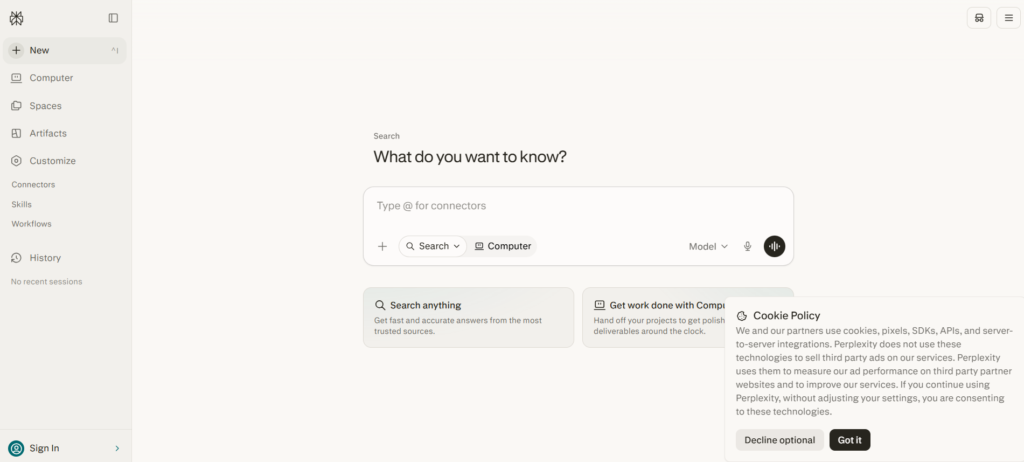The image size is (1024, 462).
Task: Switch to Computer mode toggle
Action: pyautogui.click(x=503, y=246)
